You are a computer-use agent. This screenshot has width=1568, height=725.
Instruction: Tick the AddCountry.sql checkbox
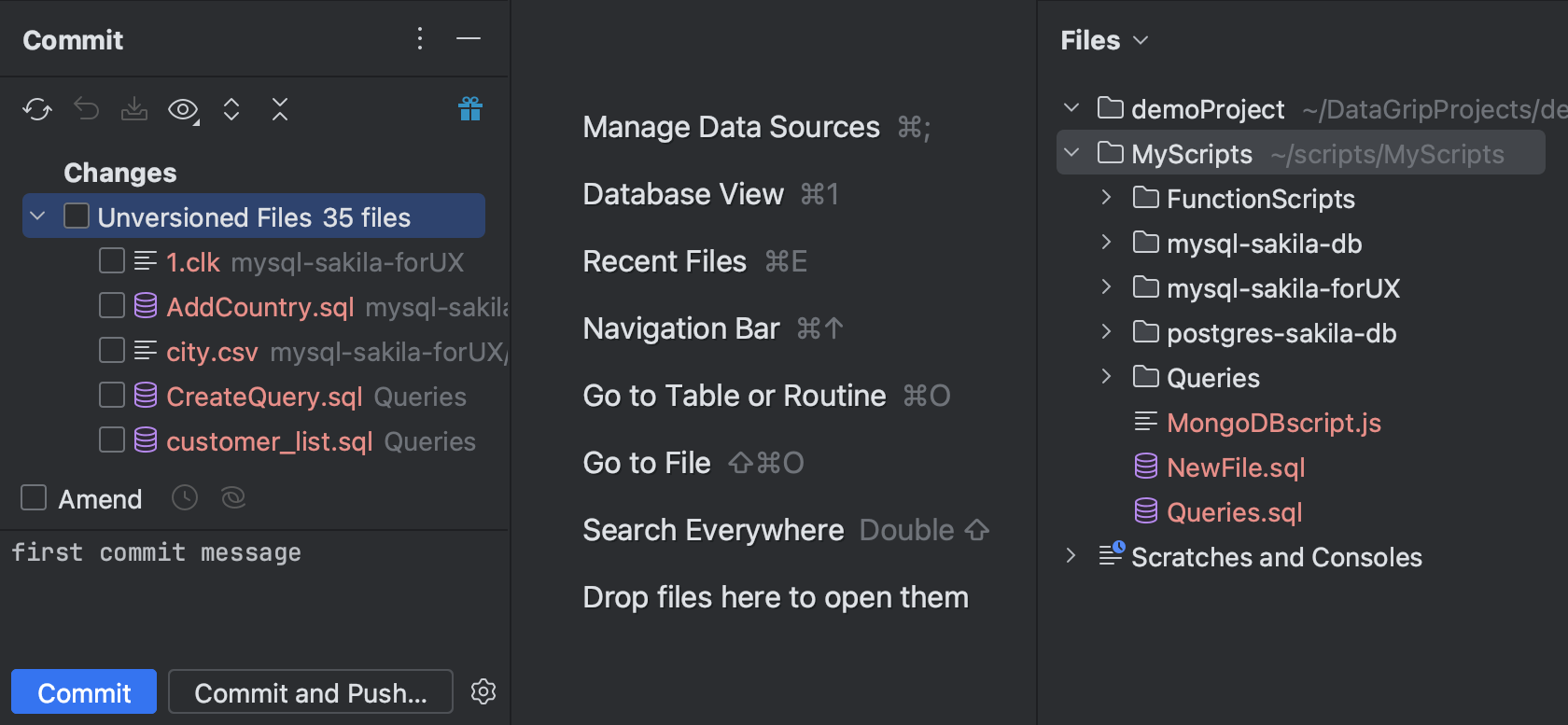point(112,306)
